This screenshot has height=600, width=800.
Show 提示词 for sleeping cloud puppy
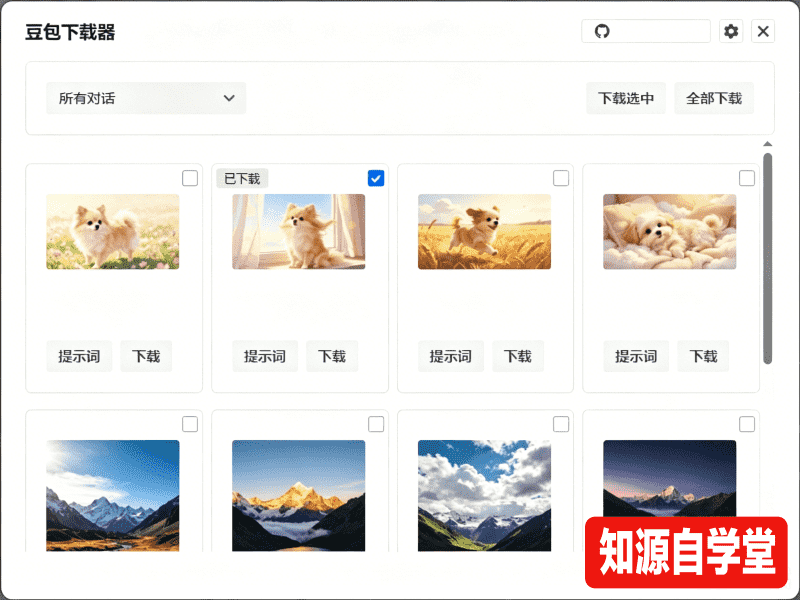(x=636, y=356)
